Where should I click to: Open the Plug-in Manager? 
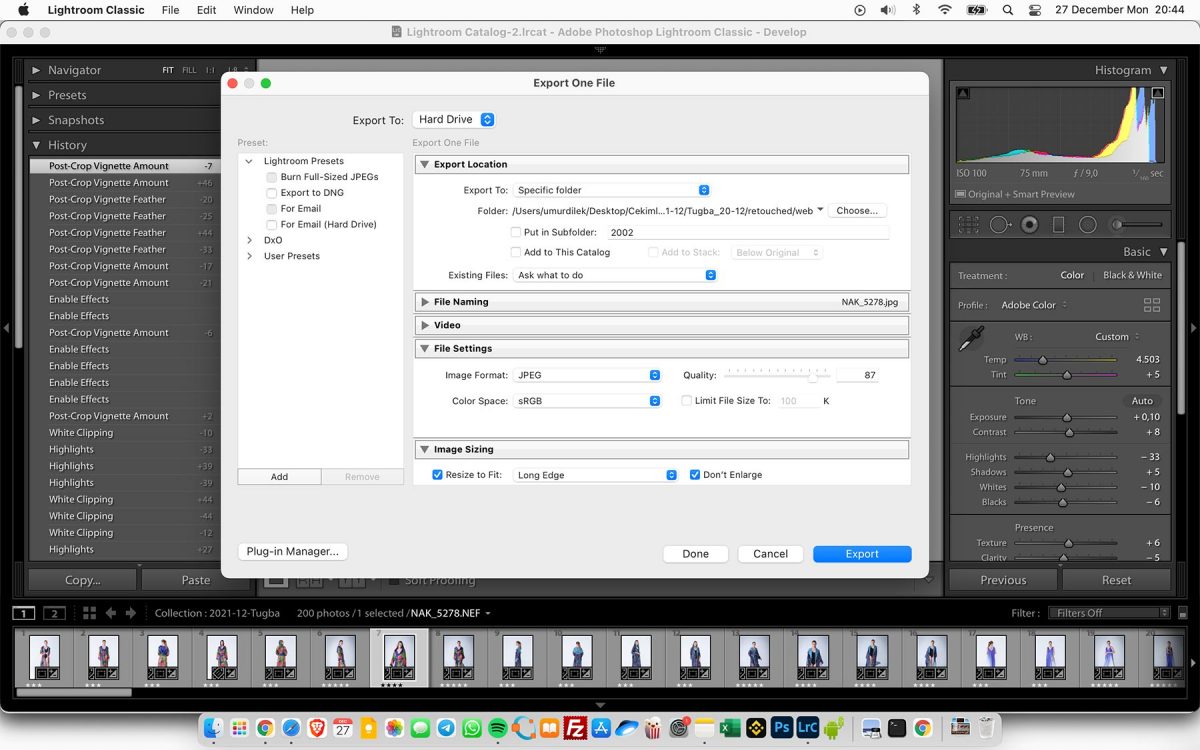click(293, 551)
